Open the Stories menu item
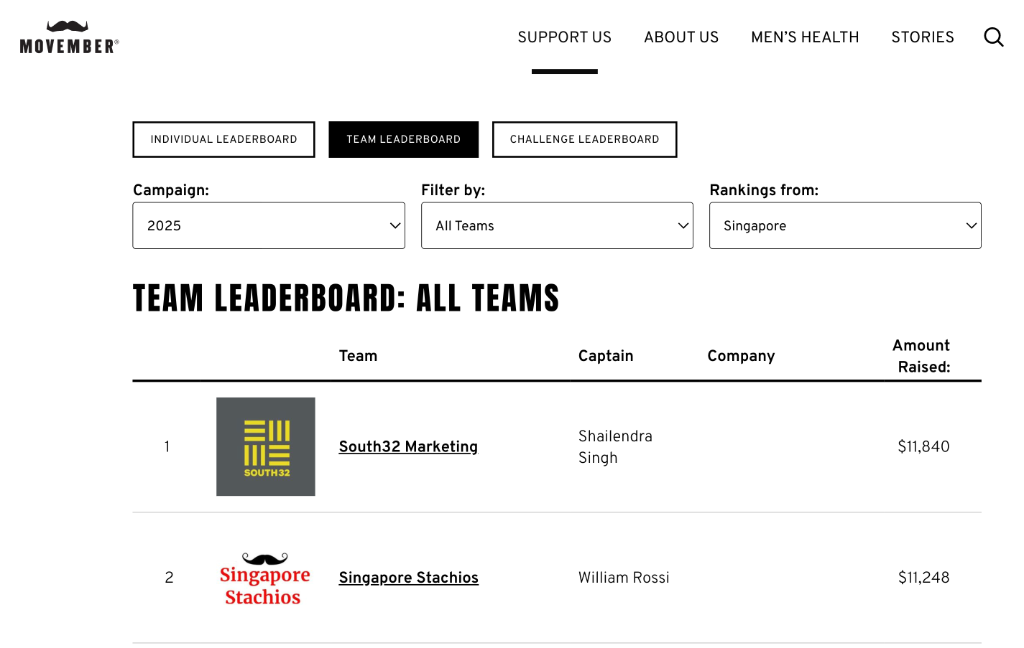This screenshot has height=648, width=1024. 922,37
